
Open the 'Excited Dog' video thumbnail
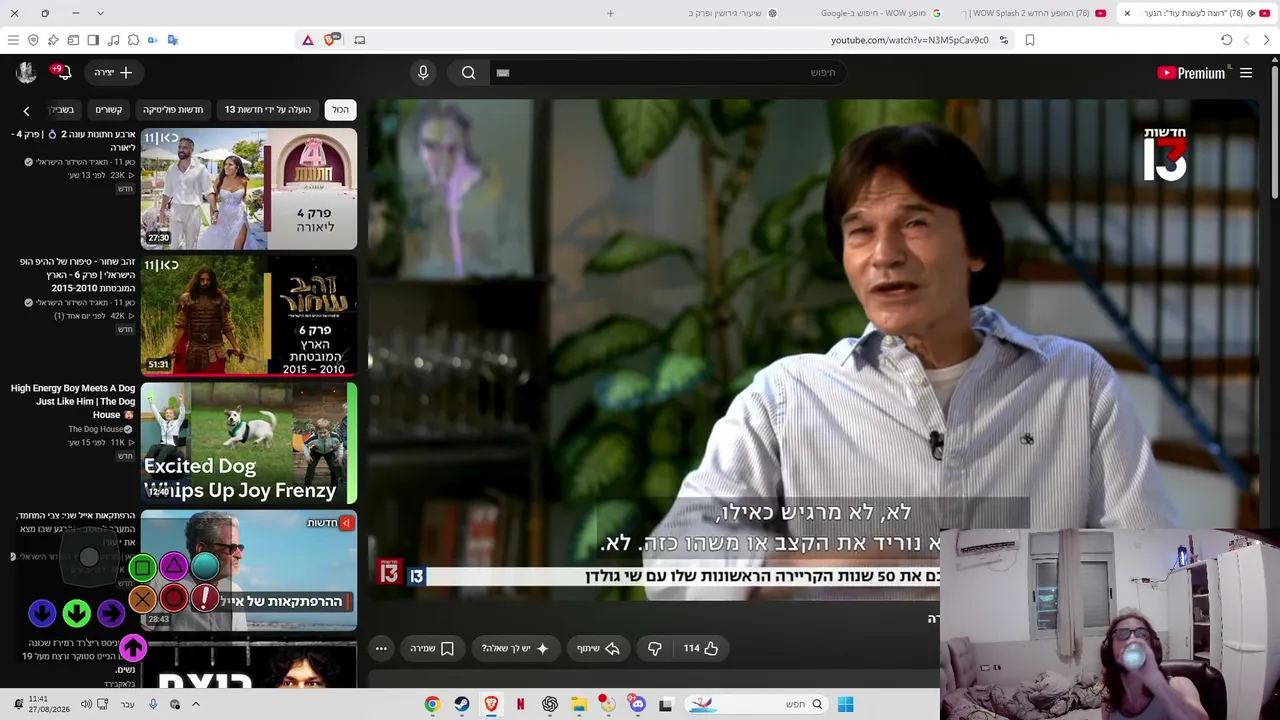[249, 443]
